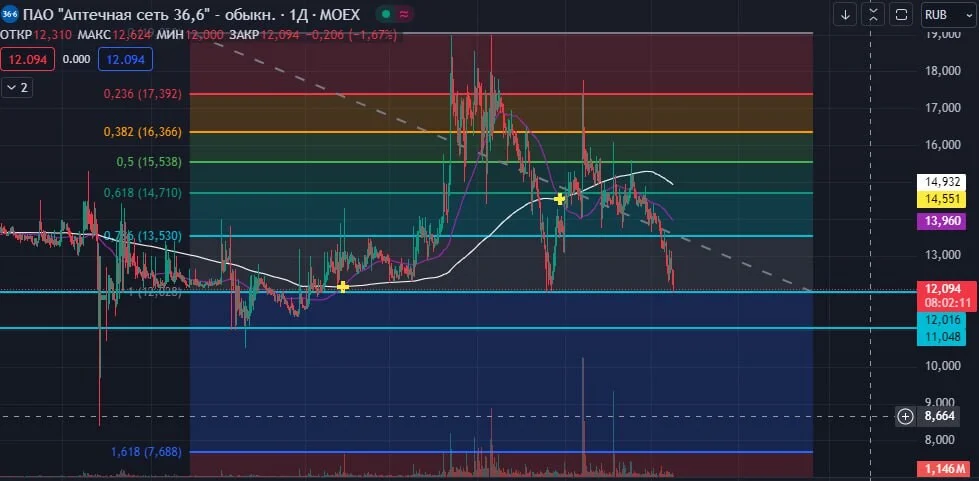979x481 pixels.
Task: Collapse the pane with double-chevron icon
Action: tap(873, 15)
